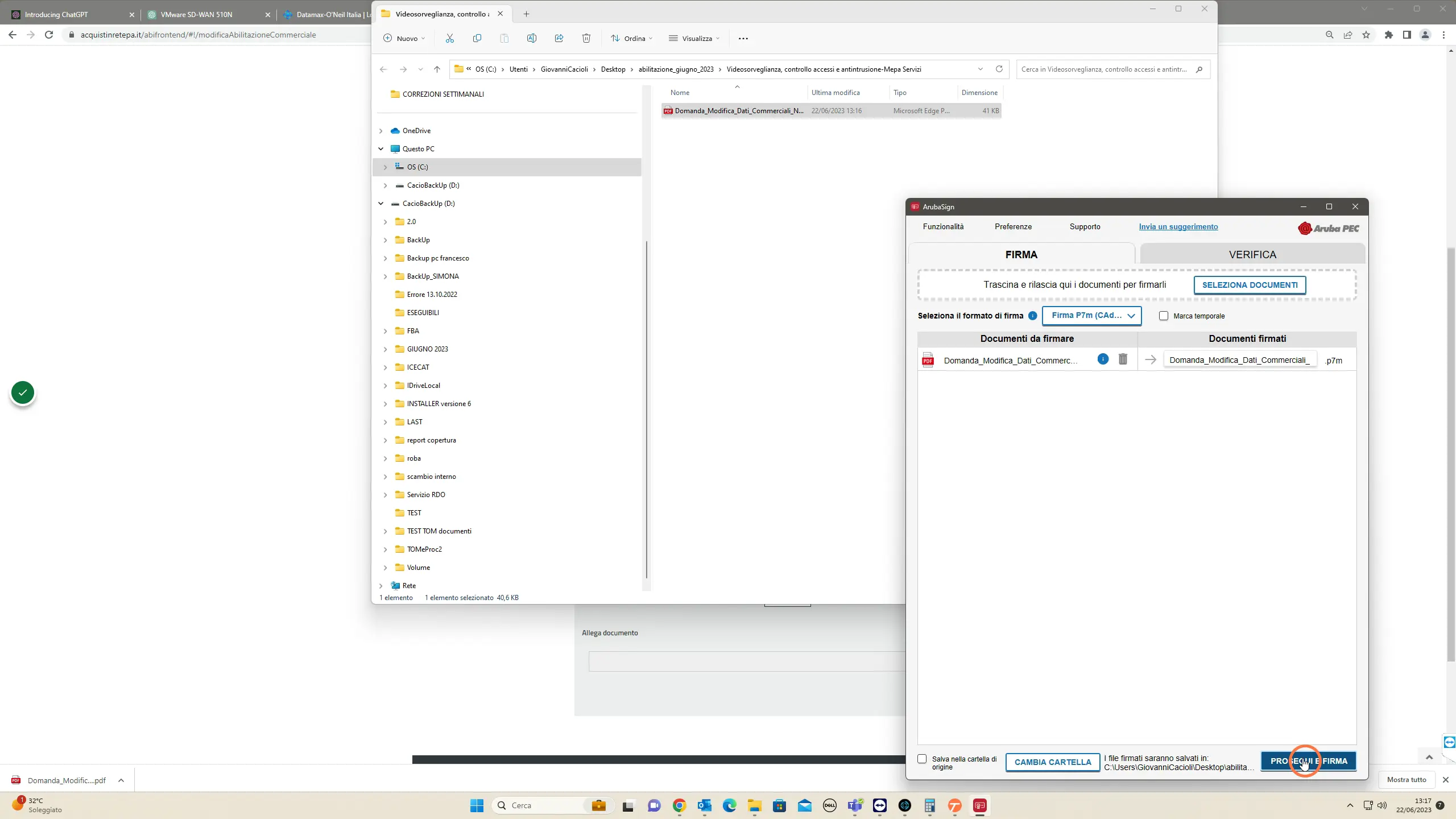Click the Delete trash icon in Explorer toolbar

pos(586,38)
